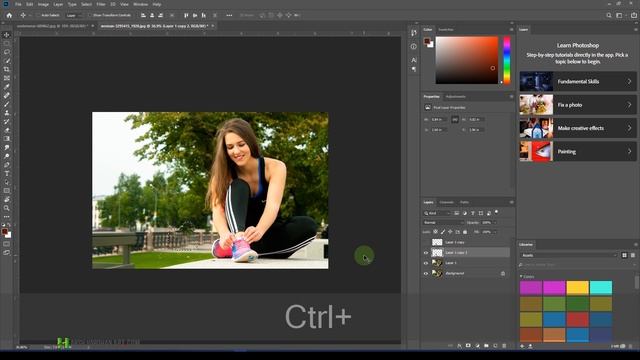Create a new group folder icon
640x360 pixels.
tap(486, 346)
